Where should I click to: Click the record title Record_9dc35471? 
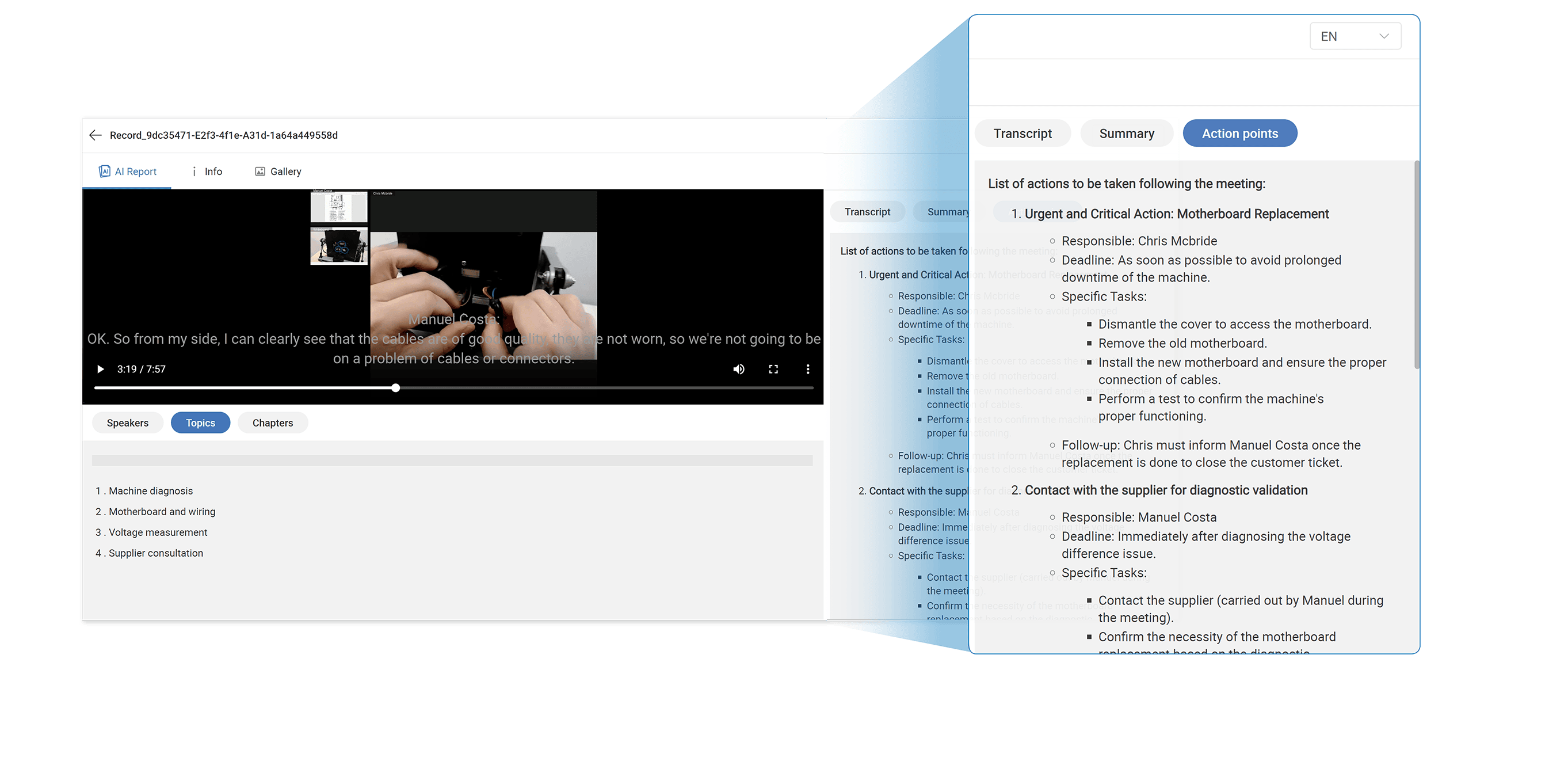[x=223, y=135]
